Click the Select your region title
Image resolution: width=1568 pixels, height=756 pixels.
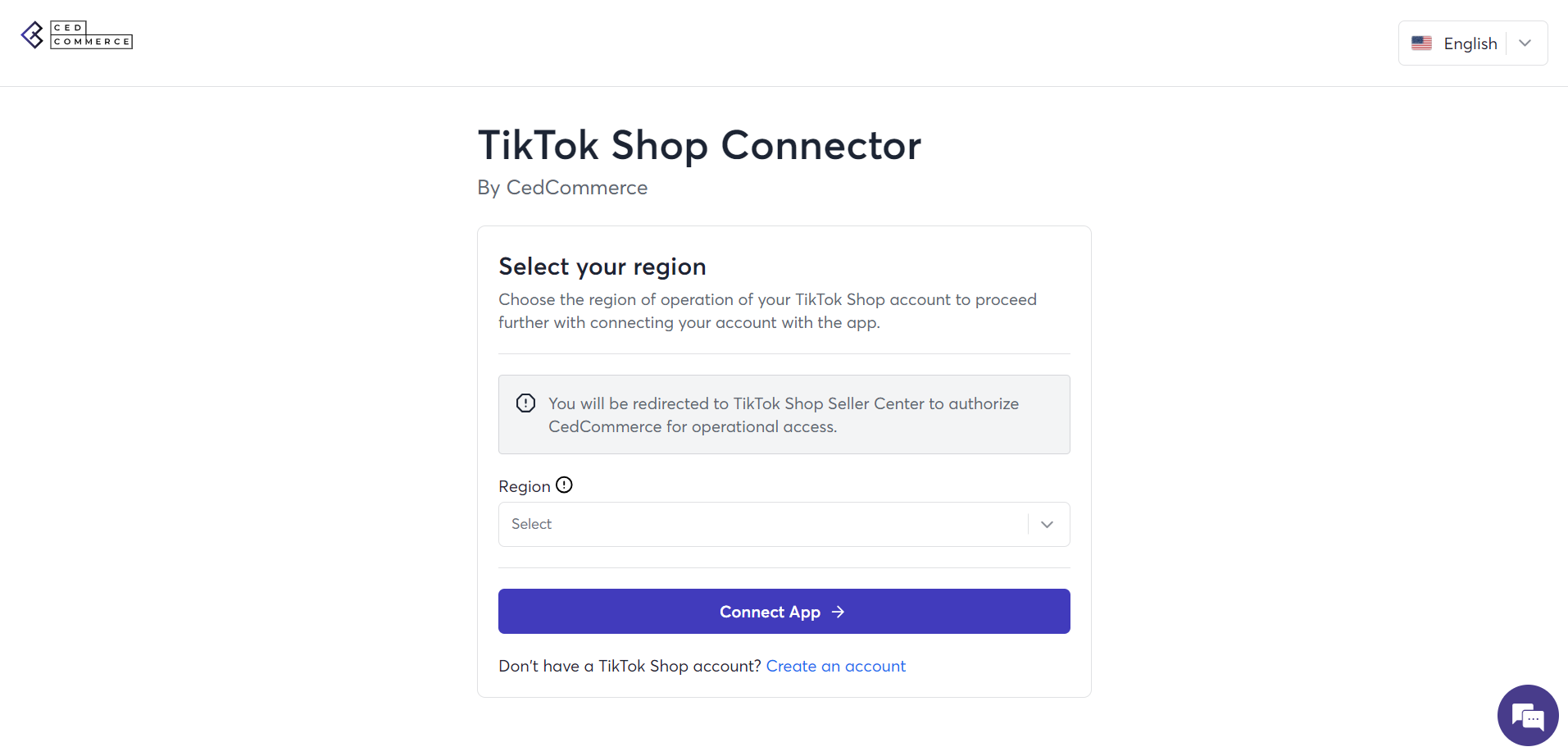[602, 266]
